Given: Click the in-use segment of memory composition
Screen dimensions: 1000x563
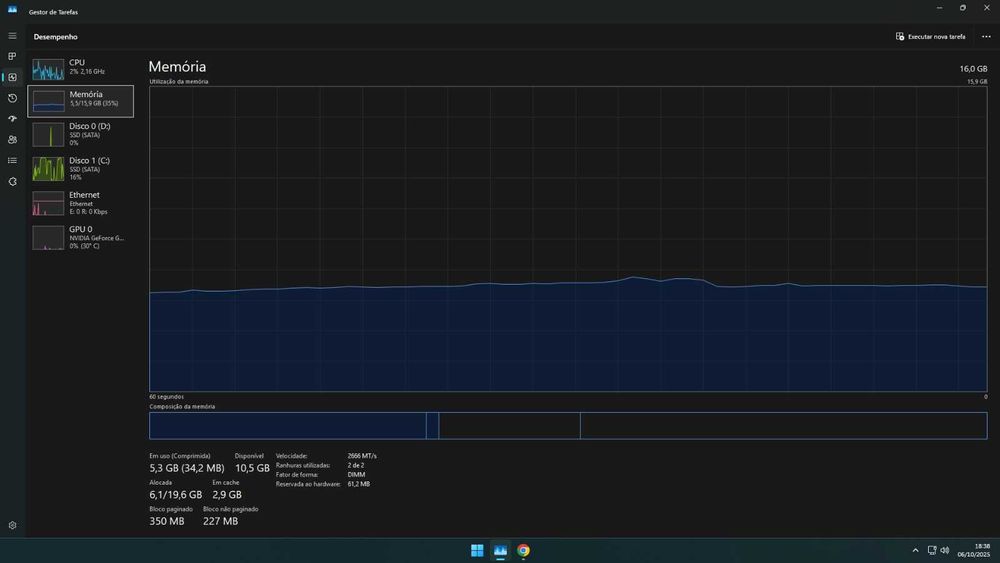Looking at the screenshot, I should click(288, 425).
